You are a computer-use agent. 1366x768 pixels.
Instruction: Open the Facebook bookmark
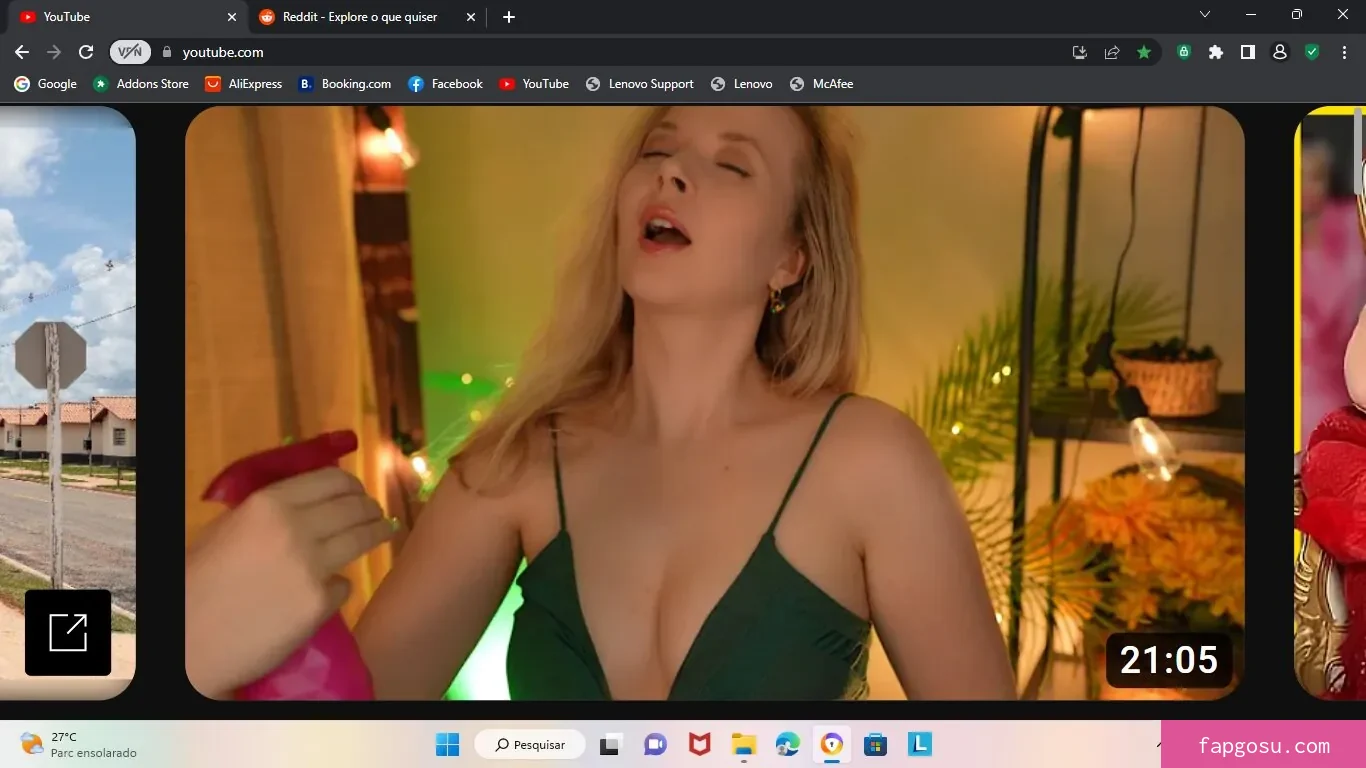click(x=446, y=84)
